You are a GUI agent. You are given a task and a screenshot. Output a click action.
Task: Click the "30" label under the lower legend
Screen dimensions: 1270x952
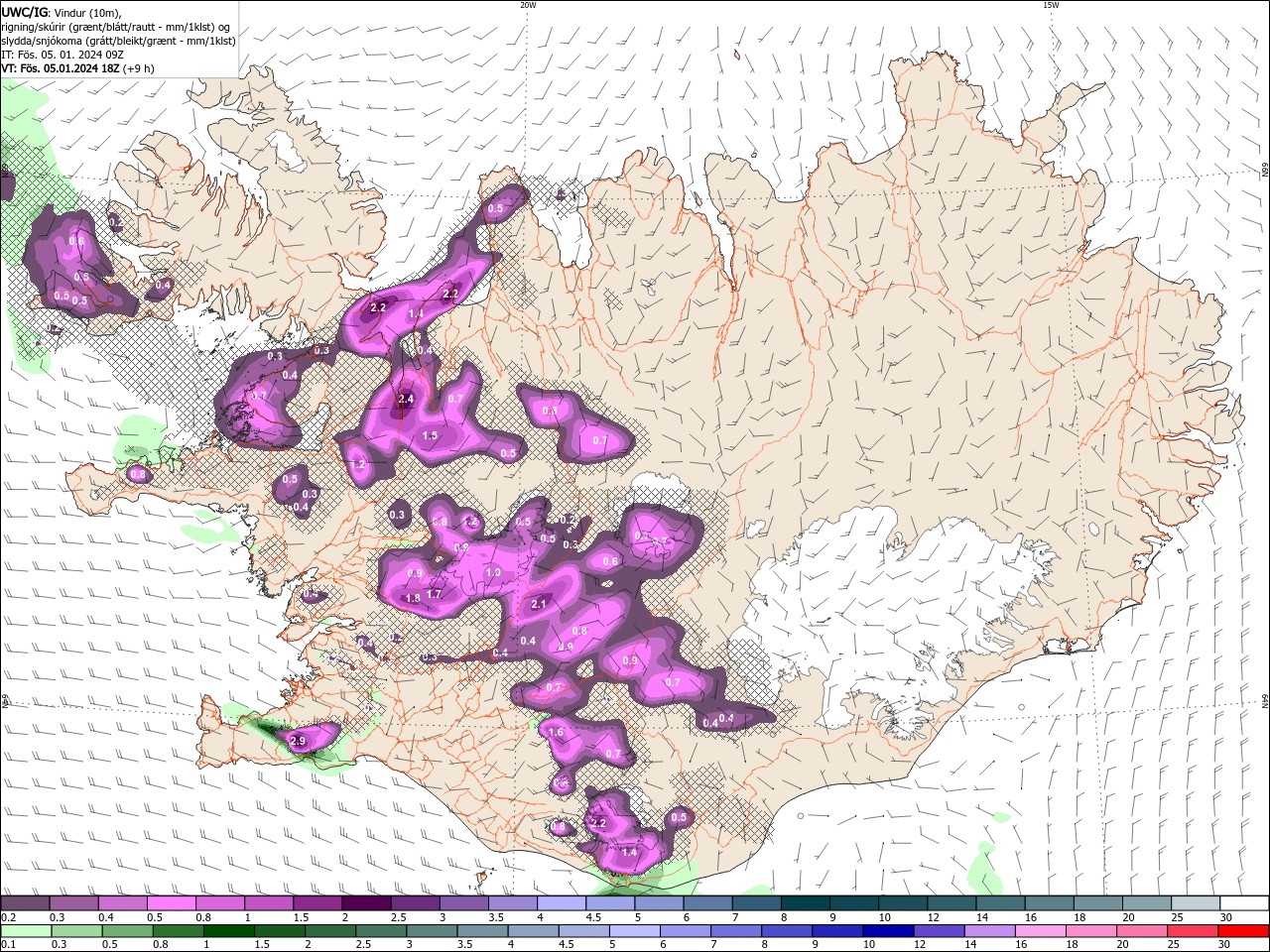[1226, 945]
